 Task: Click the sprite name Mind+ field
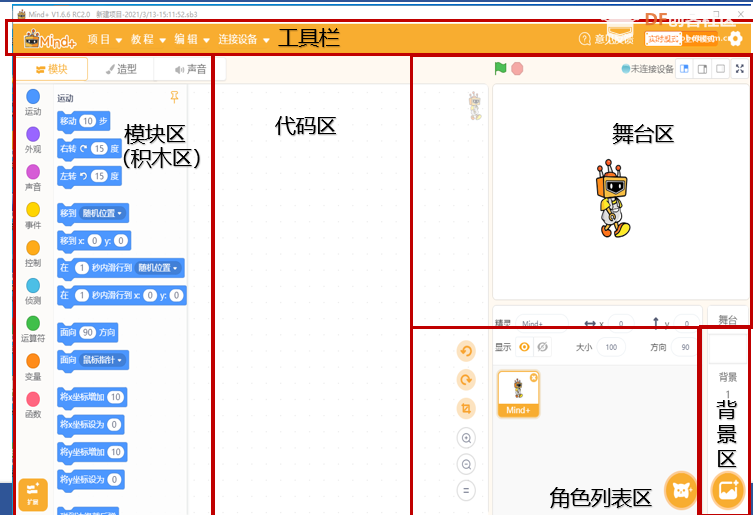coord(542,324)
